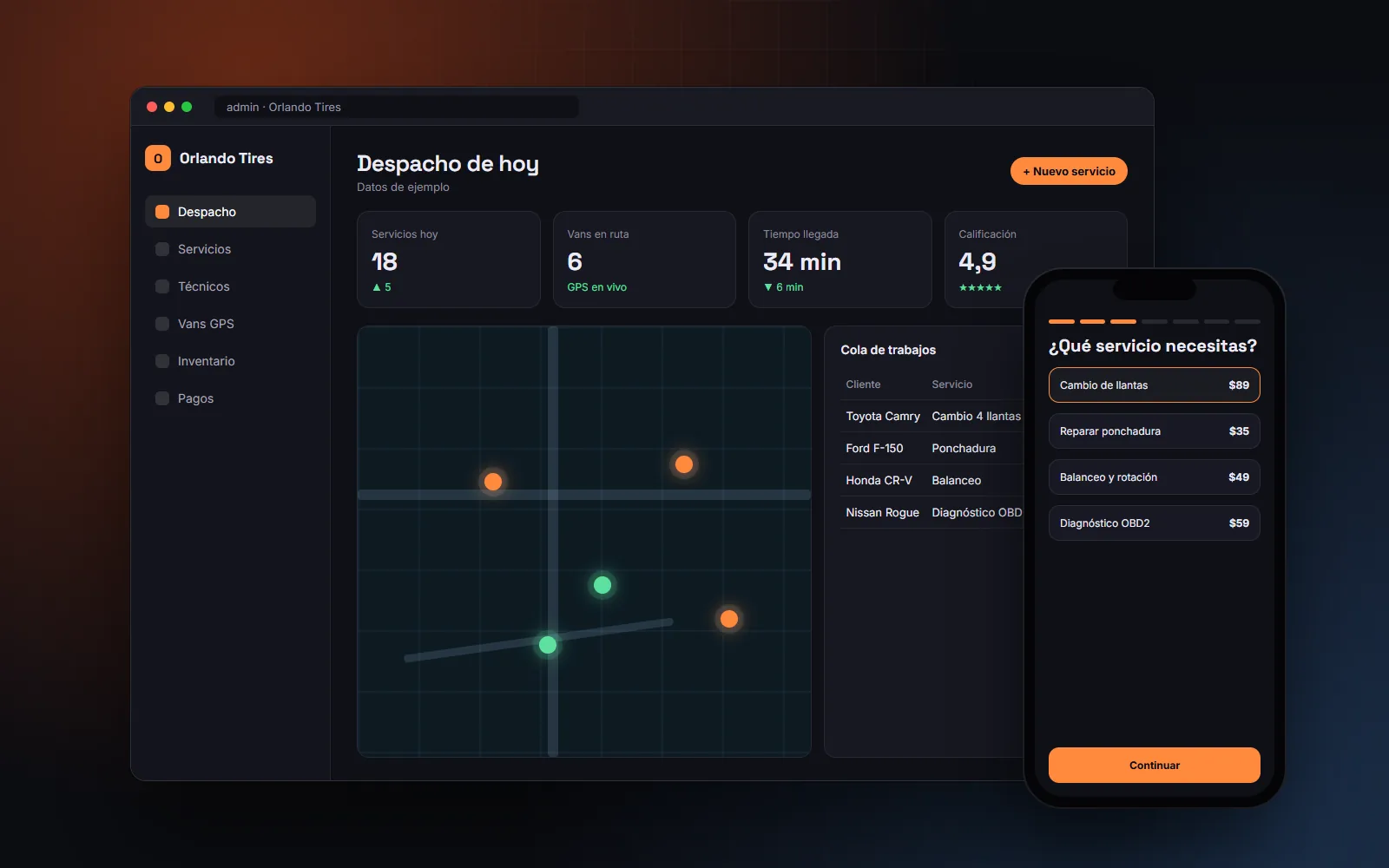The width and height of the screenshot is (1389, 868).
Task: Select Cambio de llantas $89 option
Action: click(x=1155, y=385)
